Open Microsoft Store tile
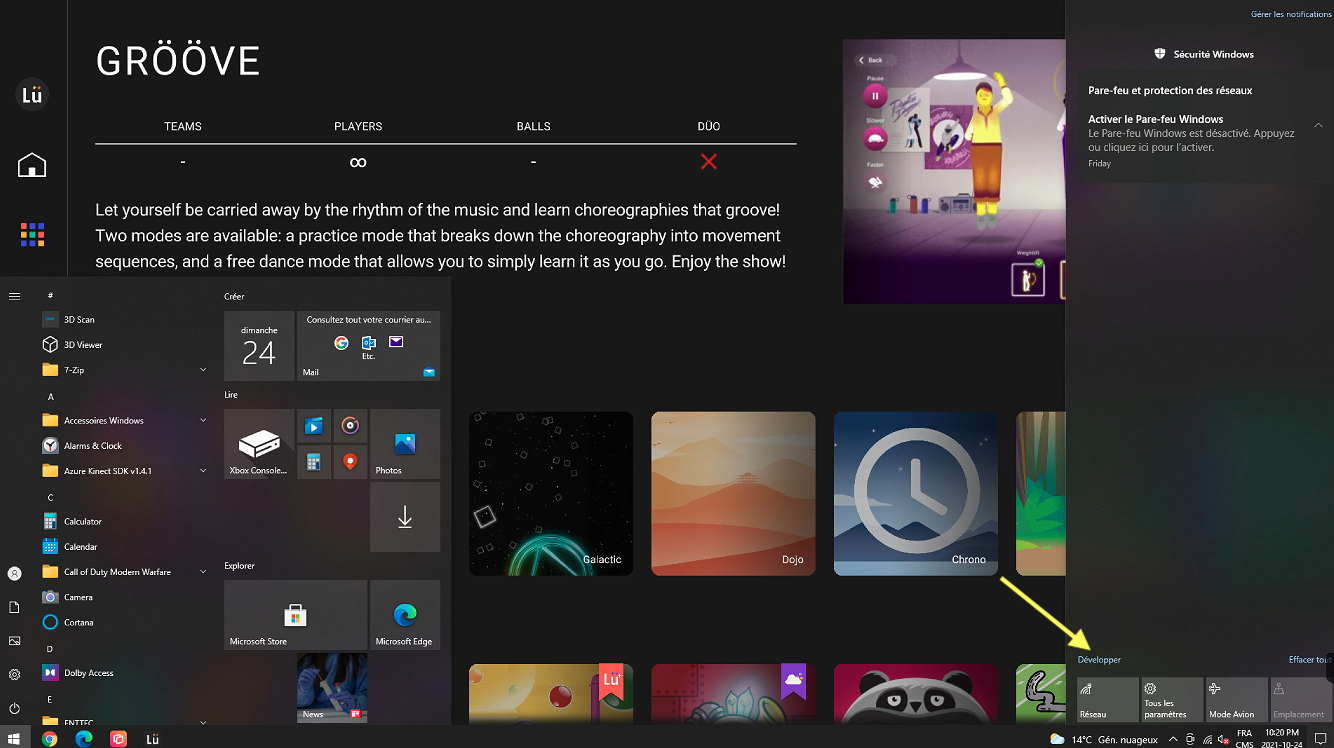Image resolution: width=1334 pixels, height=748 pixels. [295, 615]
